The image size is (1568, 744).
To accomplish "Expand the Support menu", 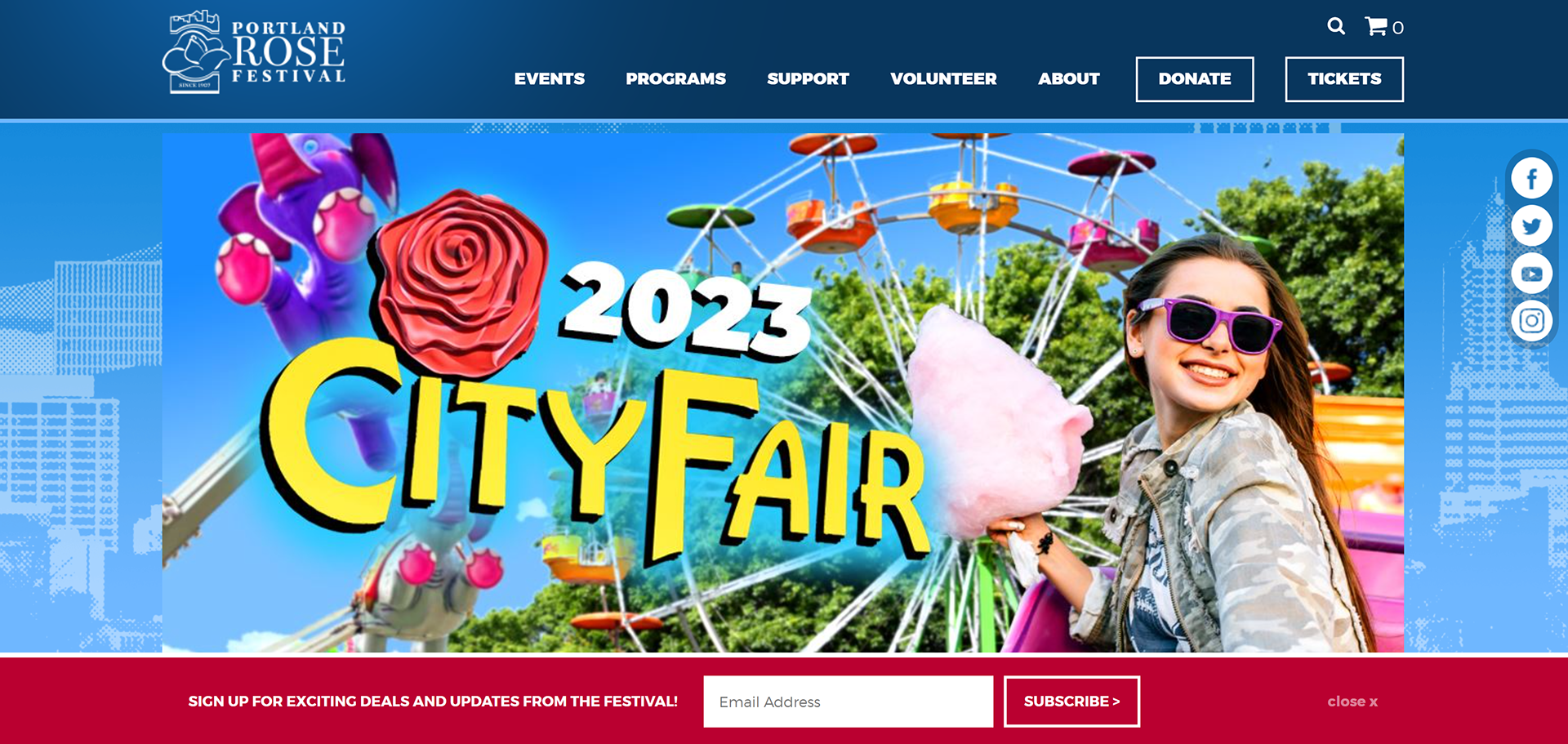I will 808,79.
